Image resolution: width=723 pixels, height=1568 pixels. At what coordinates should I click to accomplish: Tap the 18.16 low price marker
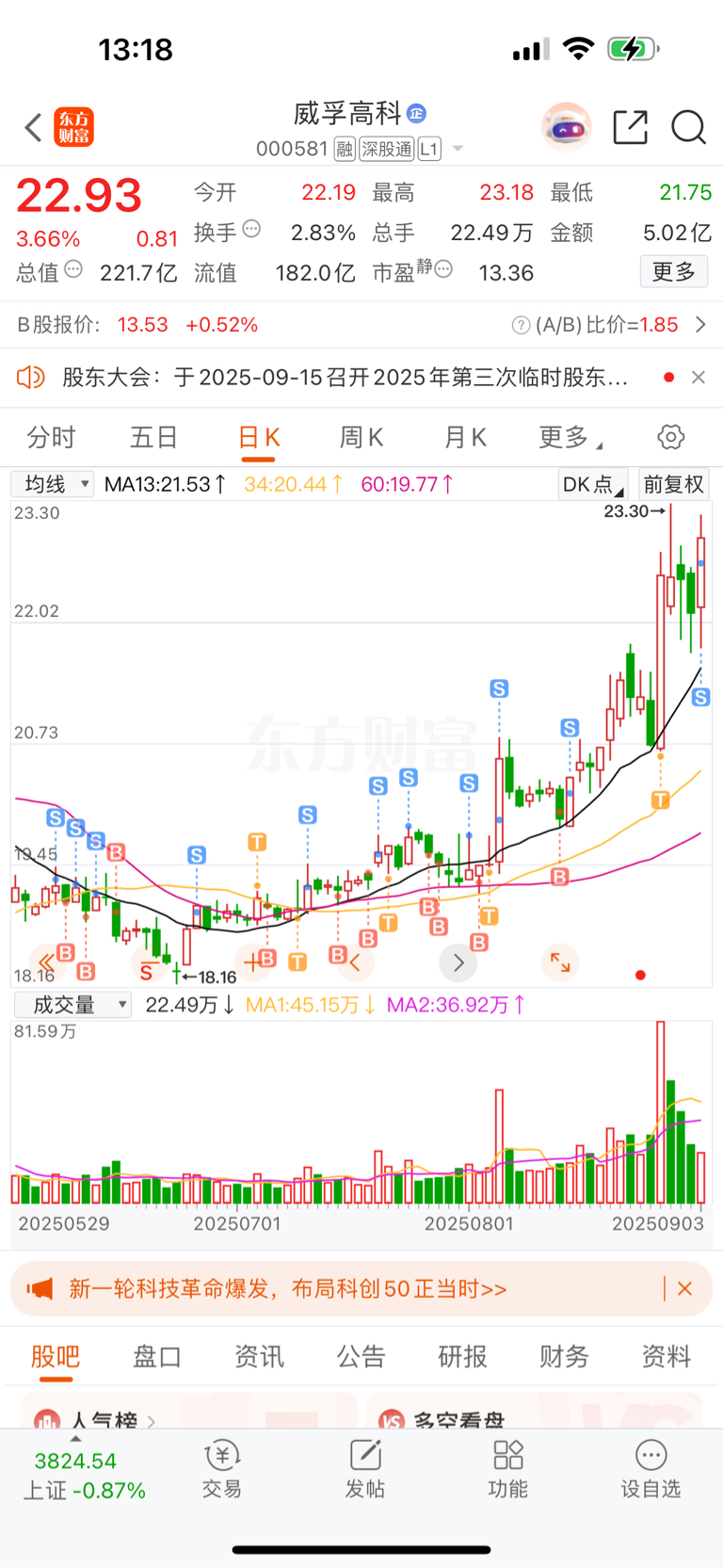209,978
